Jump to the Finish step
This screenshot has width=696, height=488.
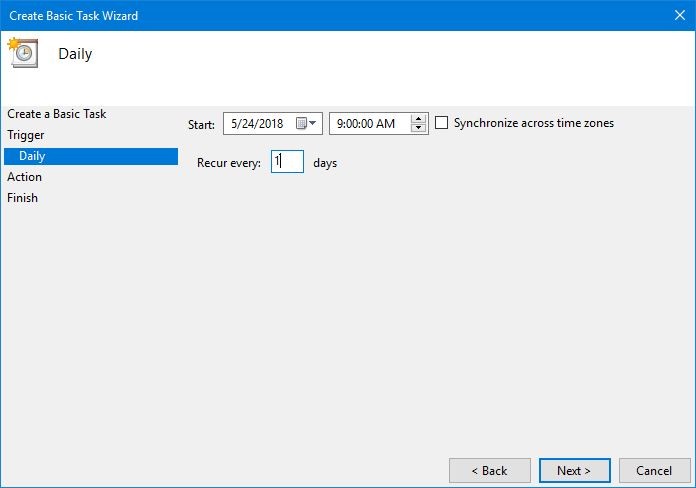pyautogui.click(x=23, y=198)
